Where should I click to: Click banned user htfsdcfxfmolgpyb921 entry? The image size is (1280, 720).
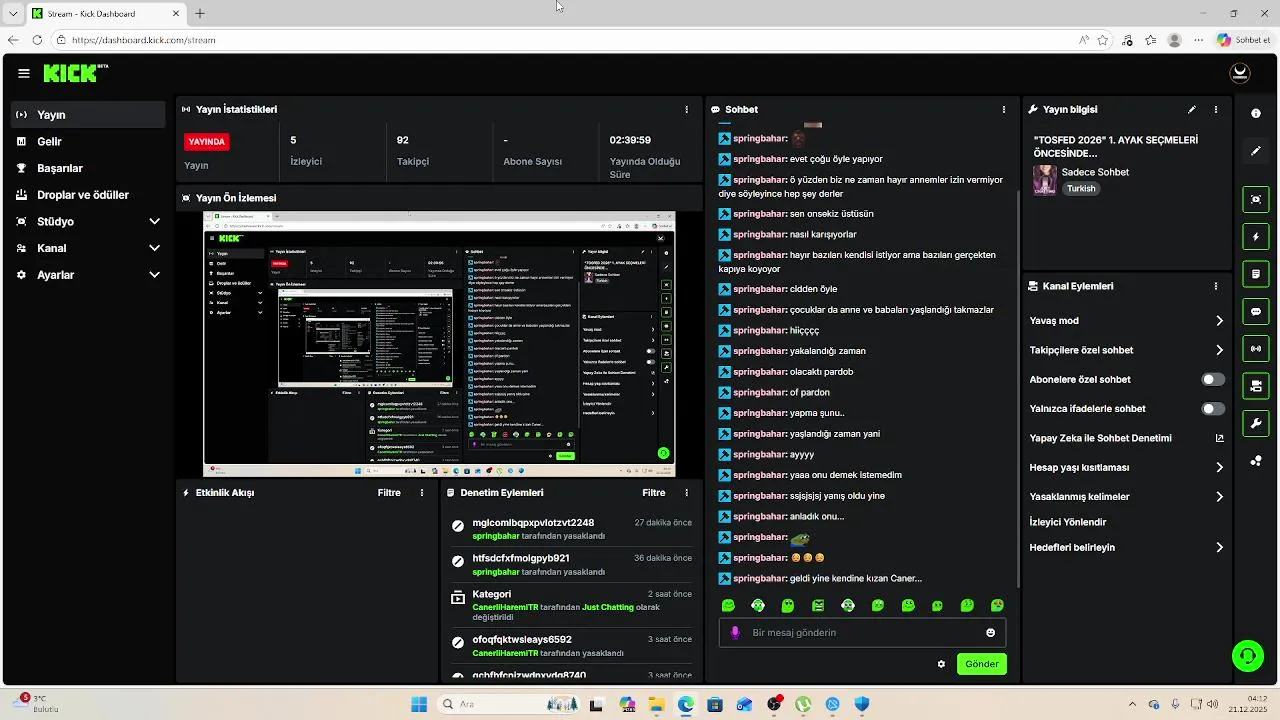pyautogui.click(x=569, y=565)
